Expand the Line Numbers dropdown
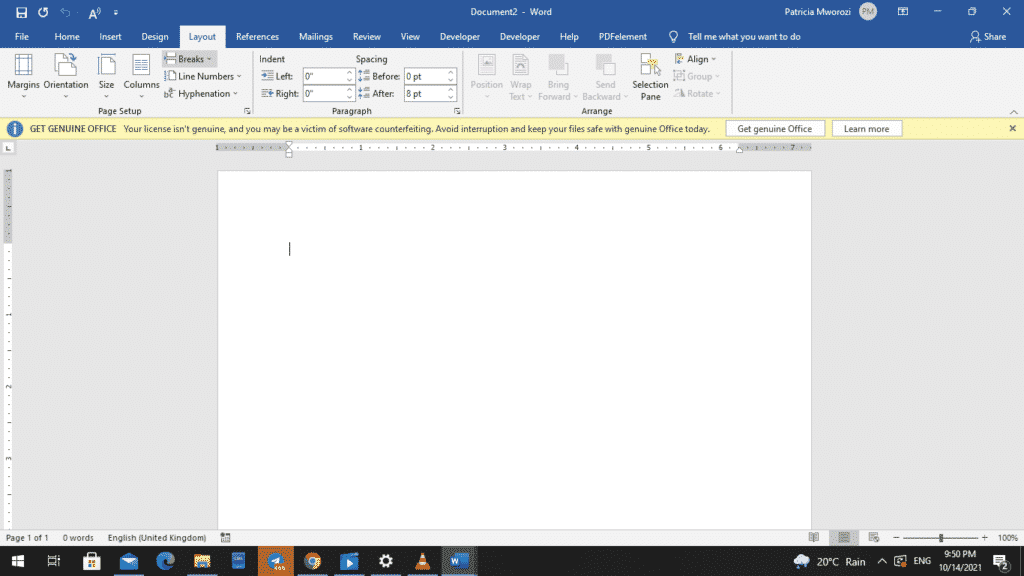Screen dimensions: 1024x576 [203, 76]
